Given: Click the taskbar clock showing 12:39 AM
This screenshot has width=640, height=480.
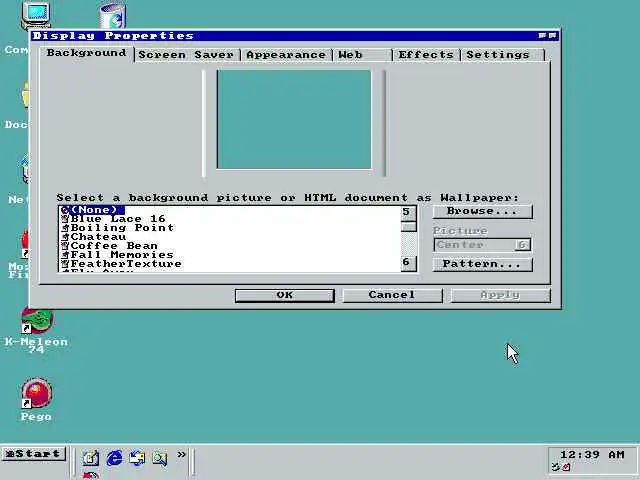Looking at the screenshot, I should point(592,454).
